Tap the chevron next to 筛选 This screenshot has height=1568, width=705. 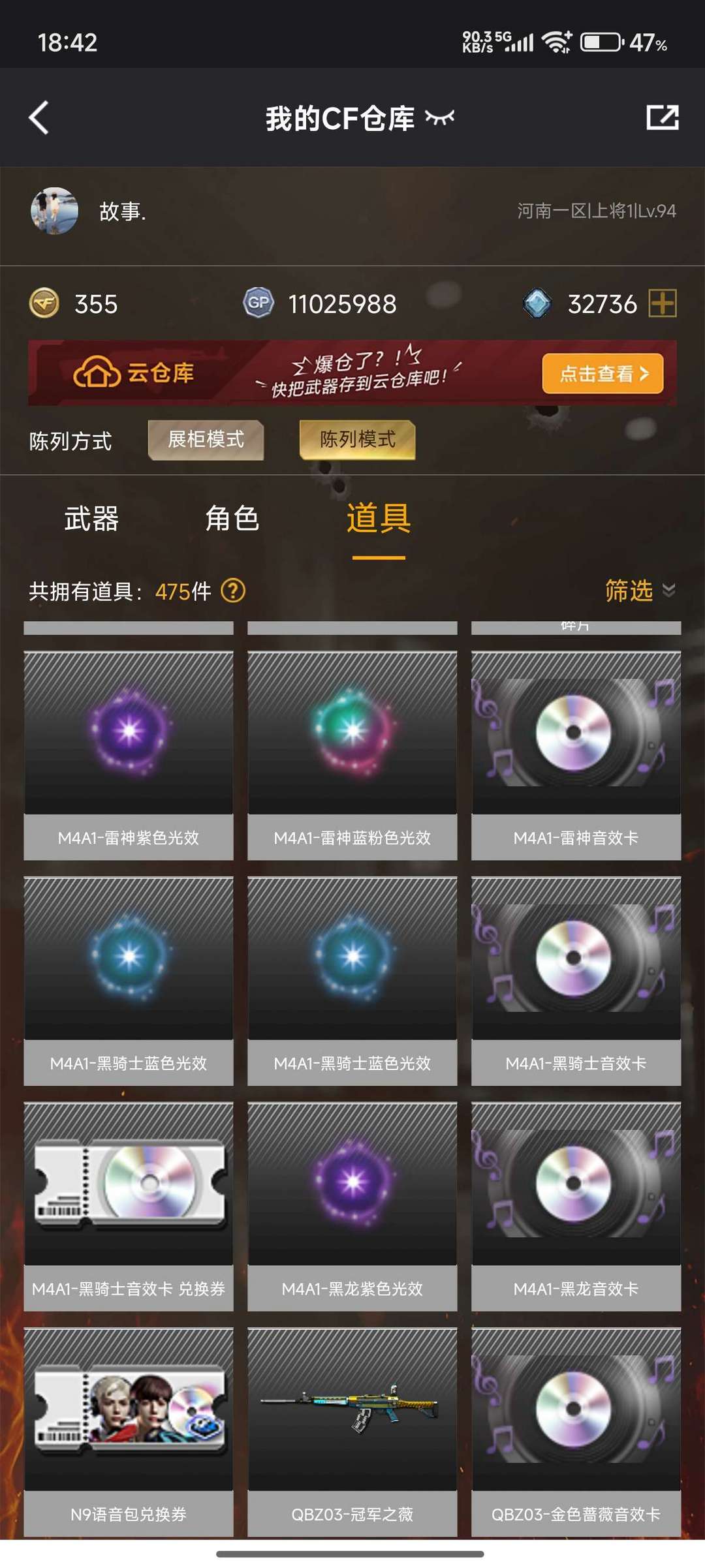668,591
